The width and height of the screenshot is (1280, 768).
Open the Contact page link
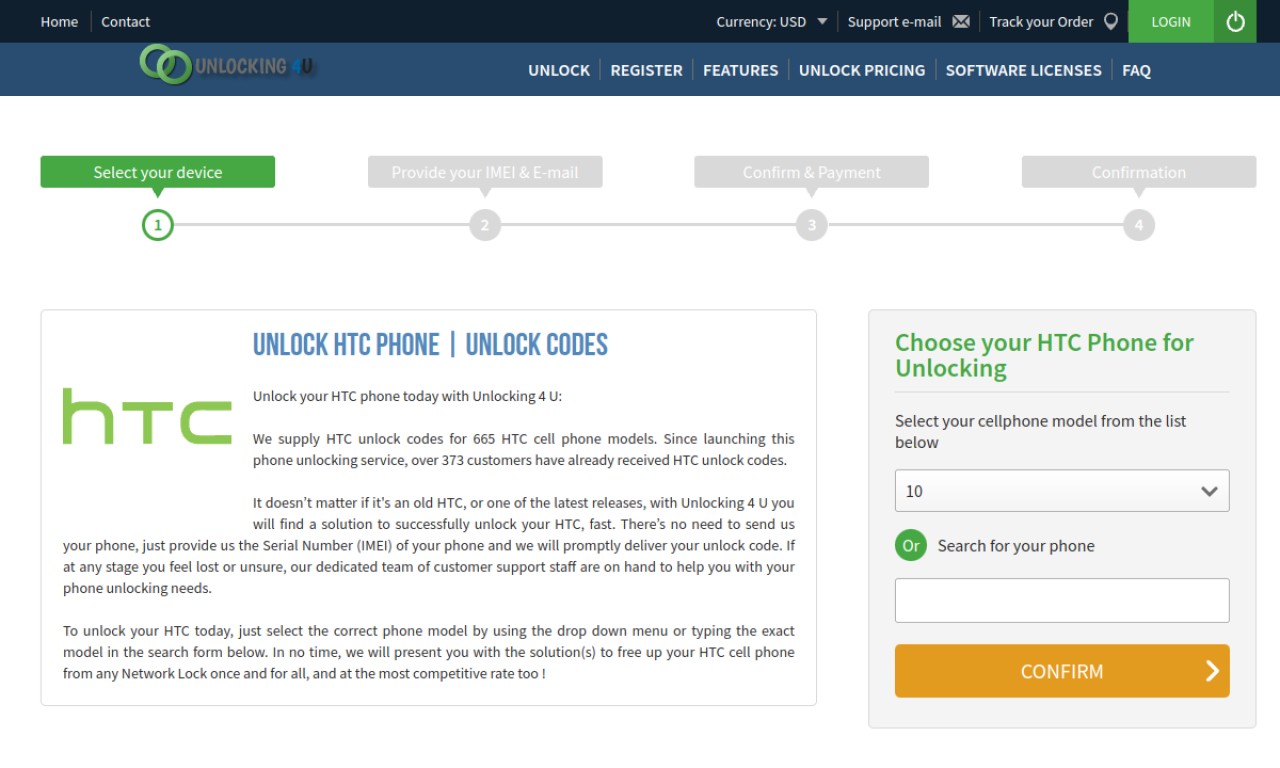pyautogui.click(x=125, y=21)
